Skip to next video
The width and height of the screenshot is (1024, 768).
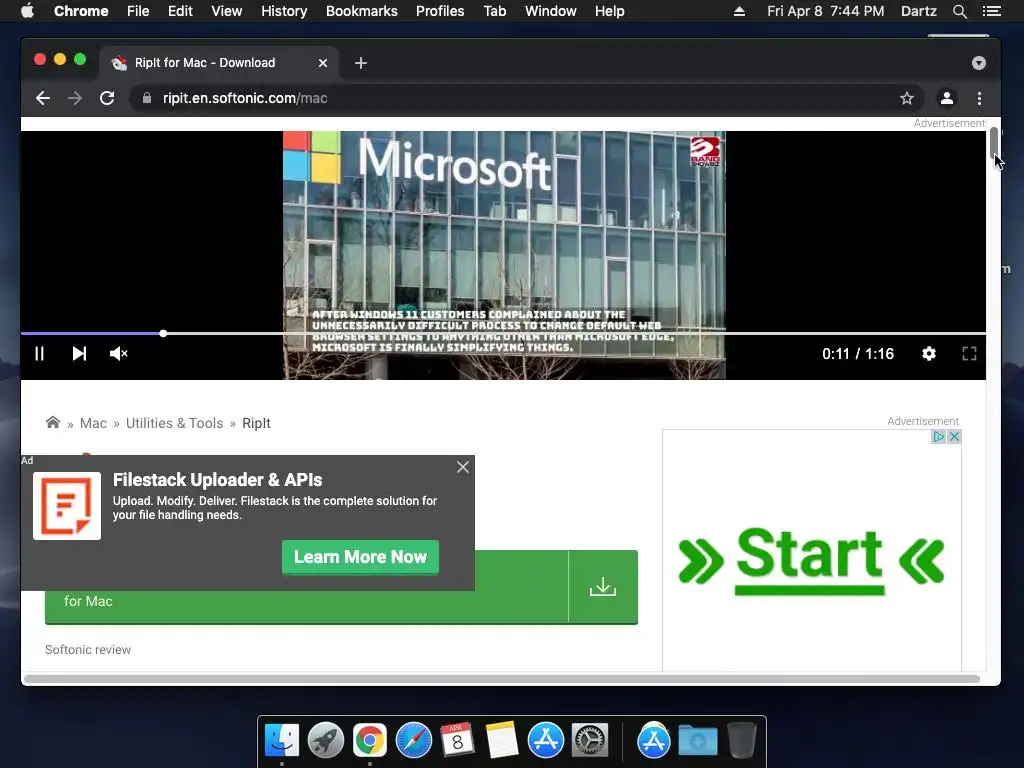(79, 353)
